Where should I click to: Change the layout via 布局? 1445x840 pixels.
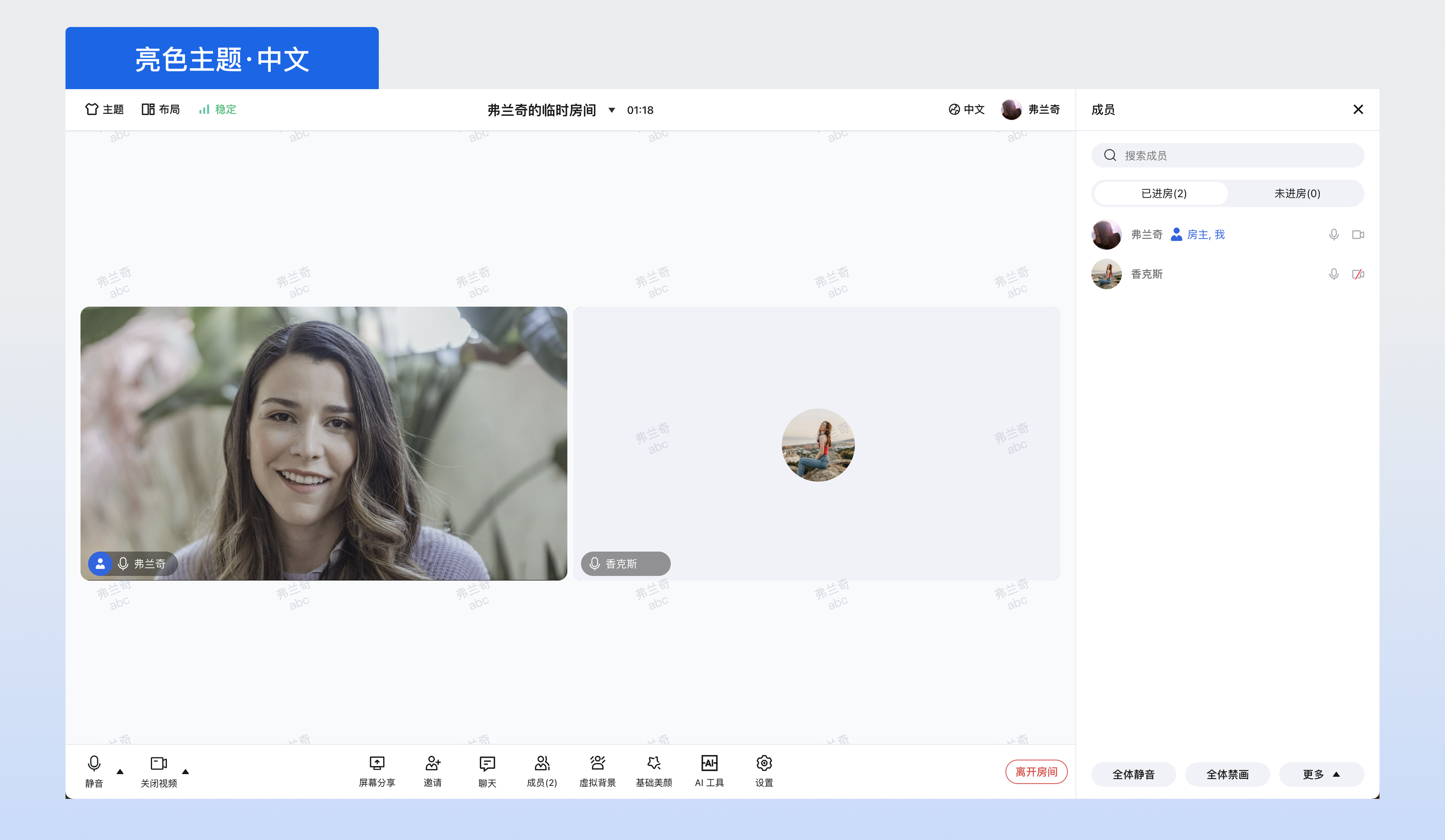coord(161,109)
